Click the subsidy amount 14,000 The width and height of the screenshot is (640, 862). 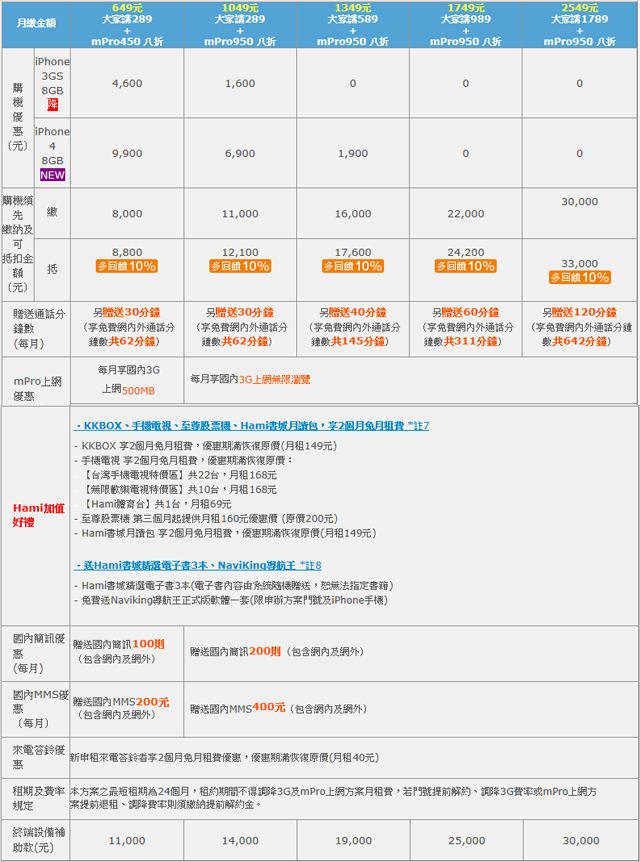[240, 841]
